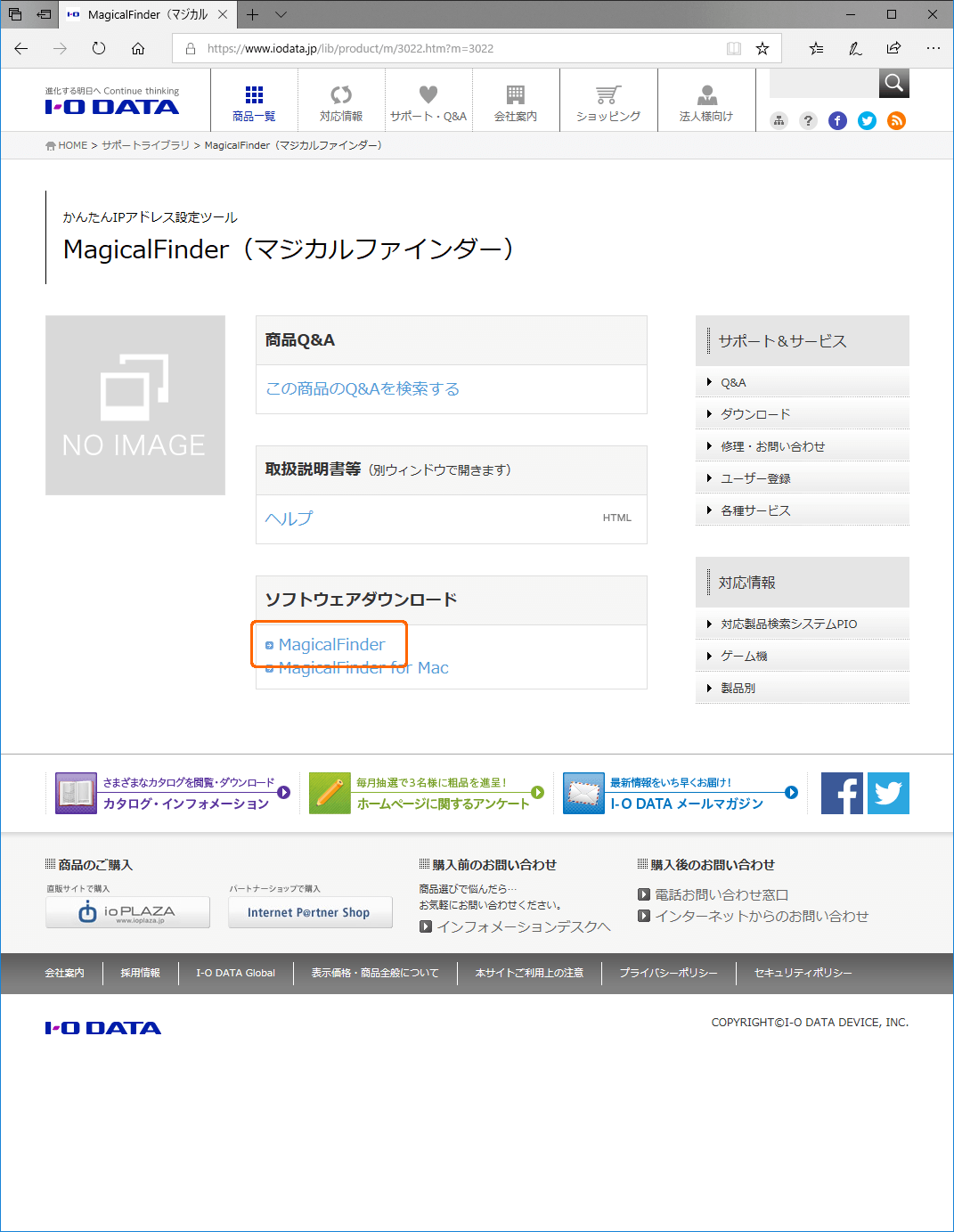Open the sitemap icon in header
Image resolution: width=954 pixels, height=1232 pixels.
pos(779,121)
